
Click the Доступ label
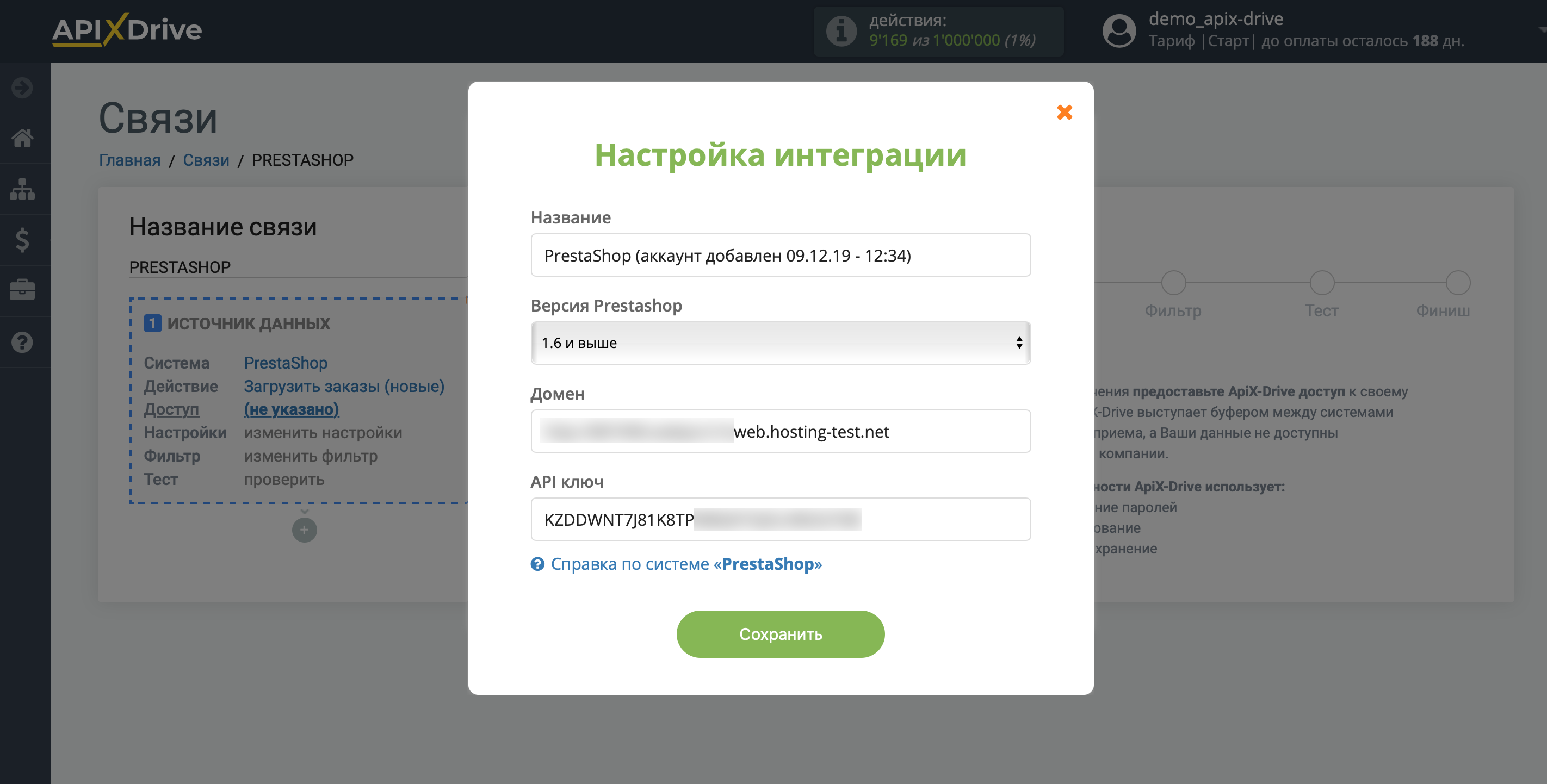point(171,409)
